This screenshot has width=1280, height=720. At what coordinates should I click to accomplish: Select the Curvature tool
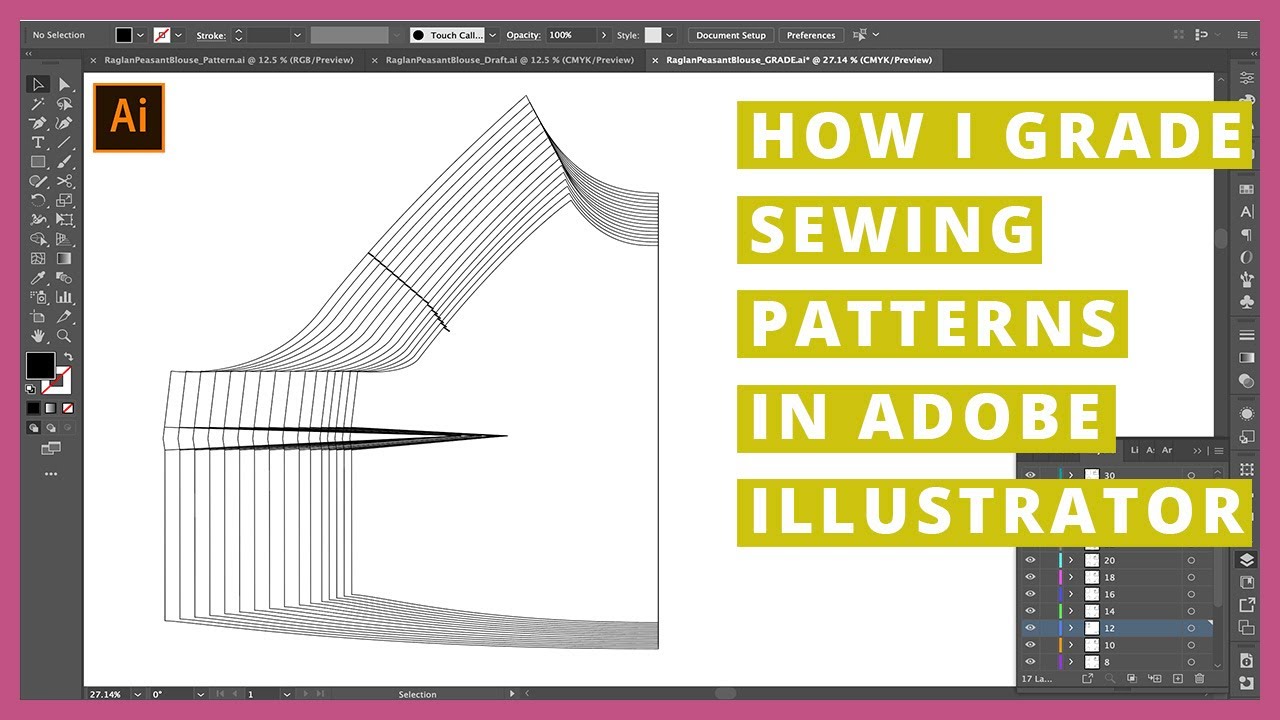click(64, 124)
